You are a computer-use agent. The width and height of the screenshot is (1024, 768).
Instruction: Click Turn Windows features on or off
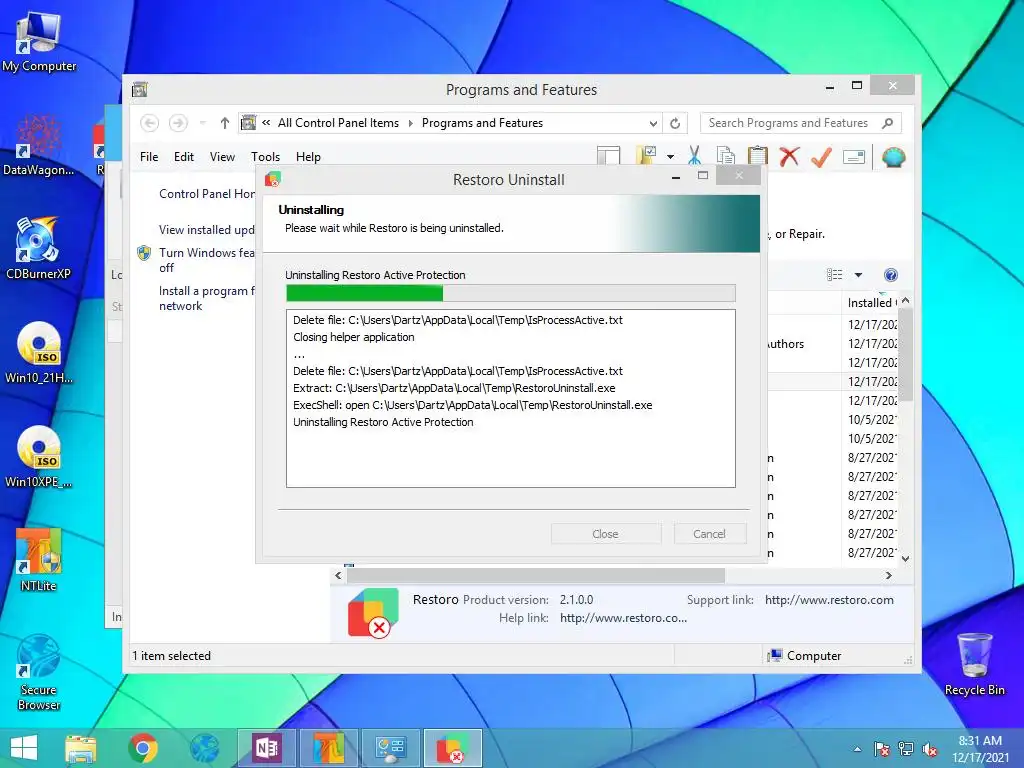pyautogui.click(x=206, y=260)
